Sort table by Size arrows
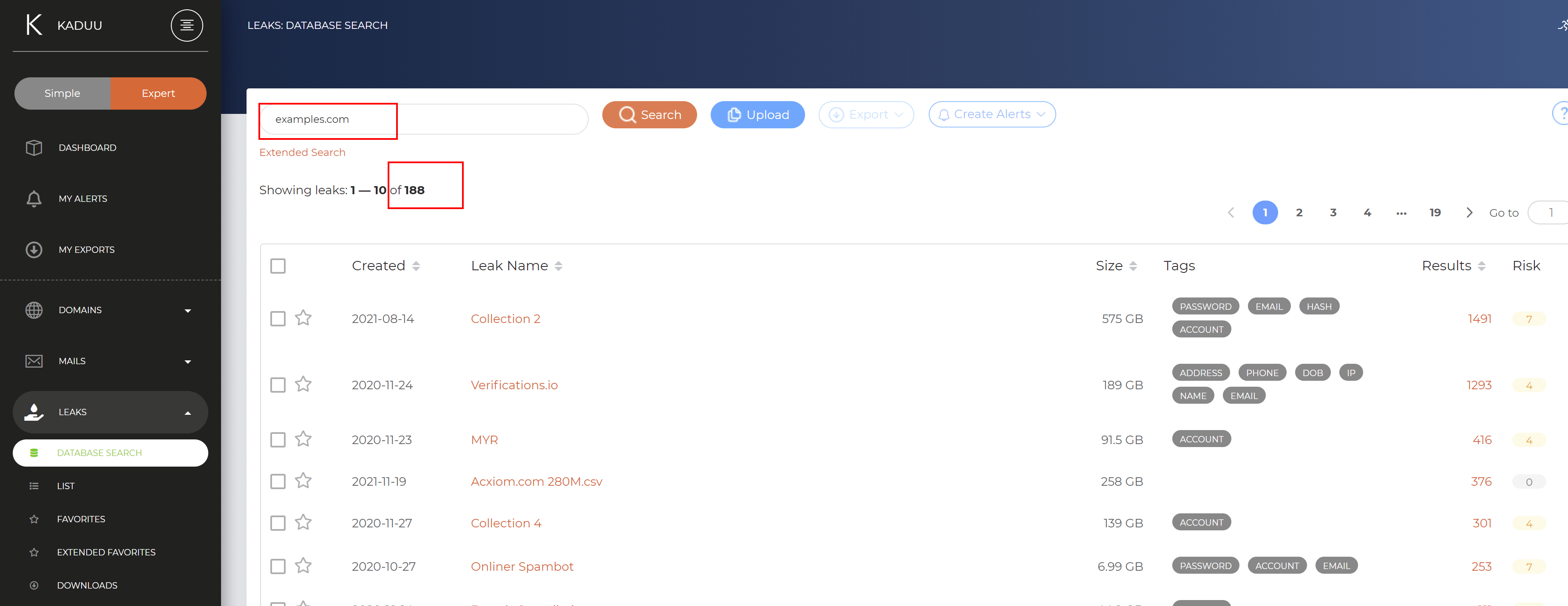 pyautogui.click(x=1133, y=266)
